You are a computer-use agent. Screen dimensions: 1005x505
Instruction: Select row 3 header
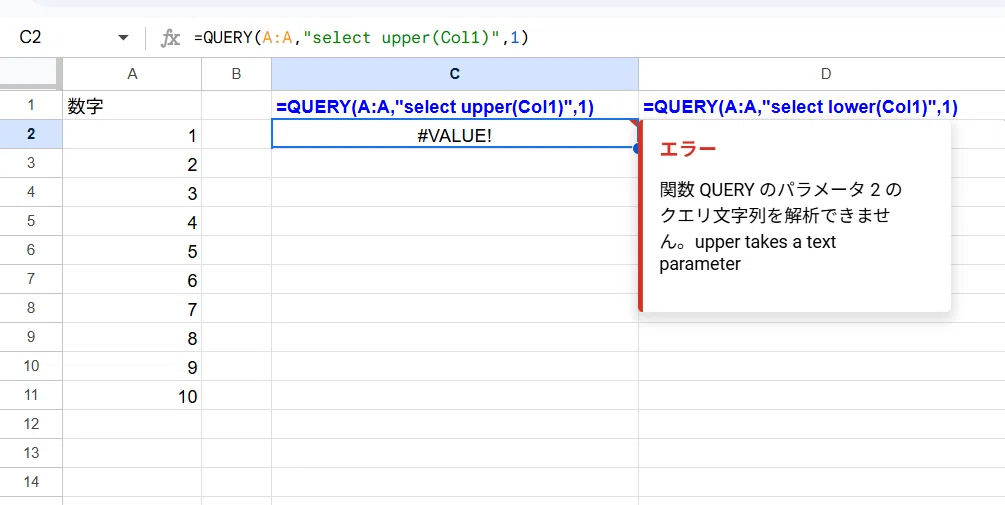(x=31, y=163)
